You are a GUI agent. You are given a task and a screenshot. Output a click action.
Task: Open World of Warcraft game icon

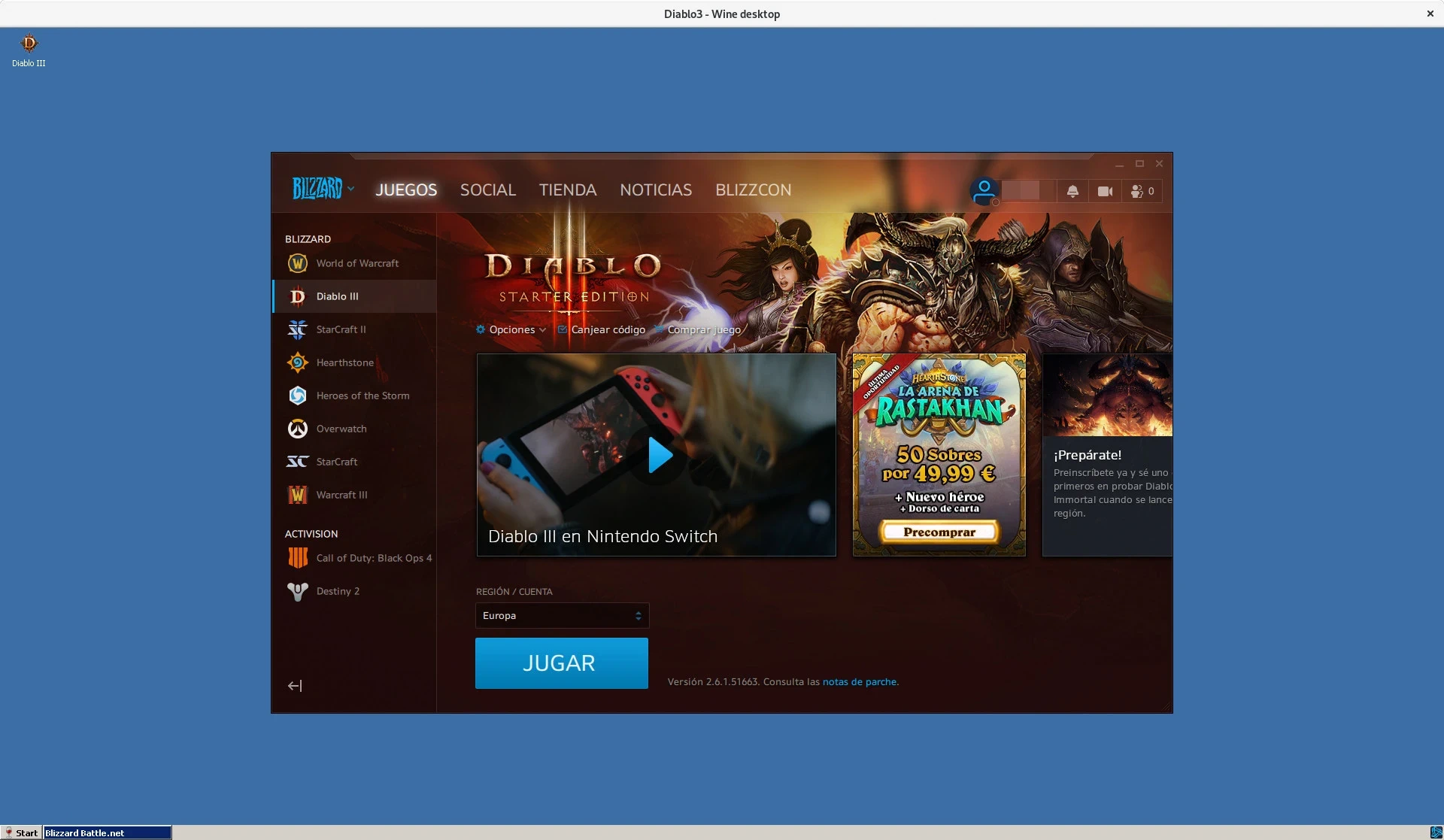[298, 263]
